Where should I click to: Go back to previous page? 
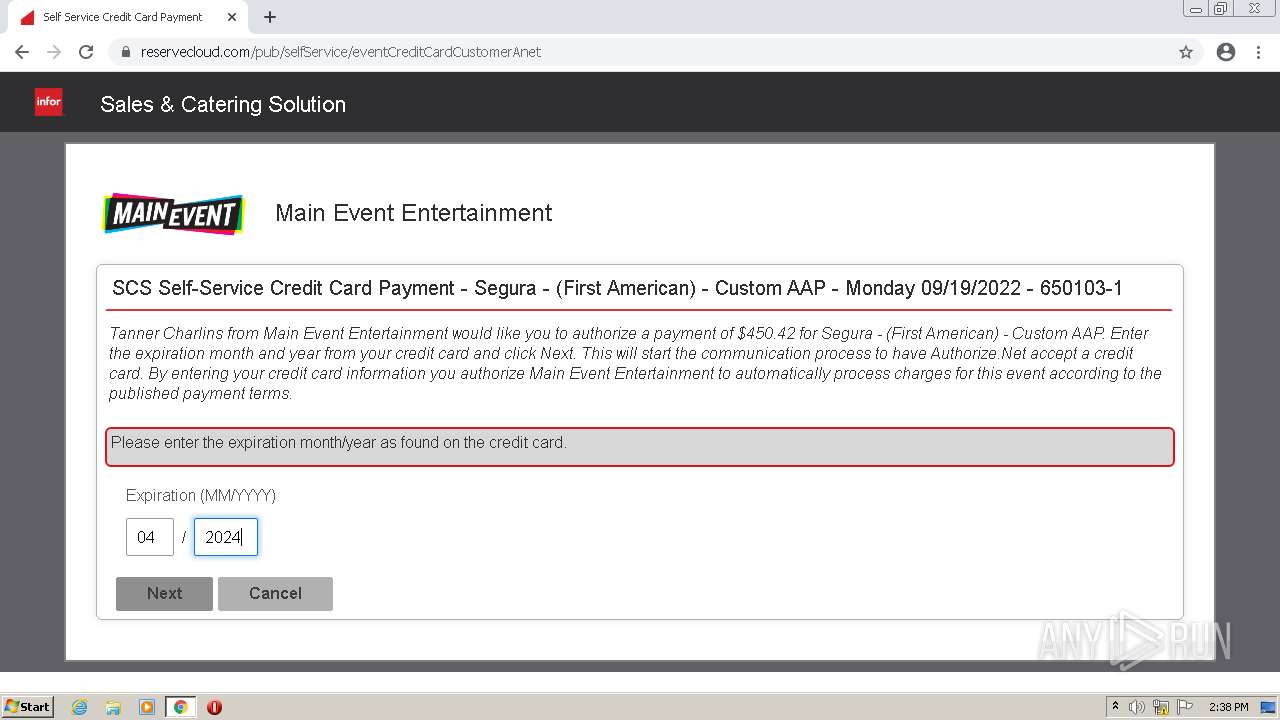pyautogui.click(x=22, y=52)
